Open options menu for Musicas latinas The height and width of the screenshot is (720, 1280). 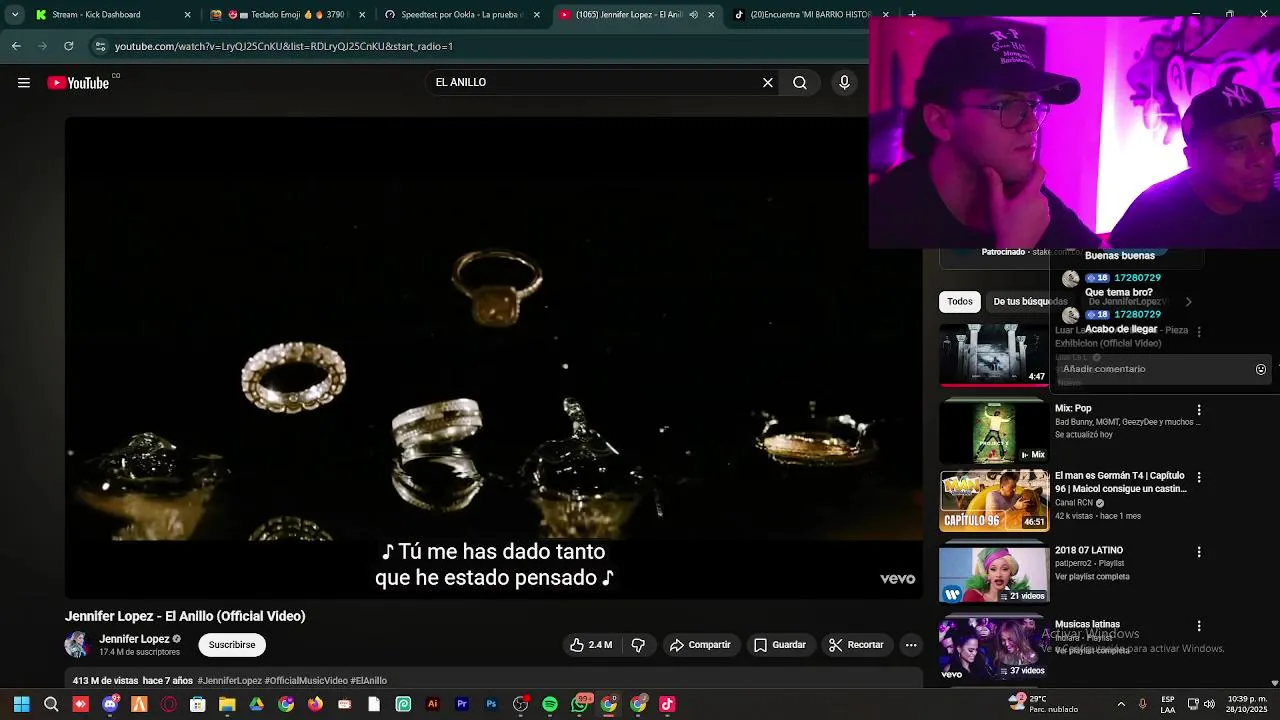(x=1199, y=626)
